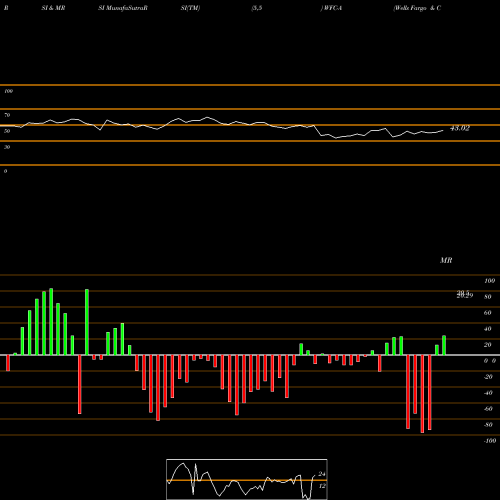500x500 pixels.
Task: Click the MR axis label -80
Action: [x=488, y=425]
